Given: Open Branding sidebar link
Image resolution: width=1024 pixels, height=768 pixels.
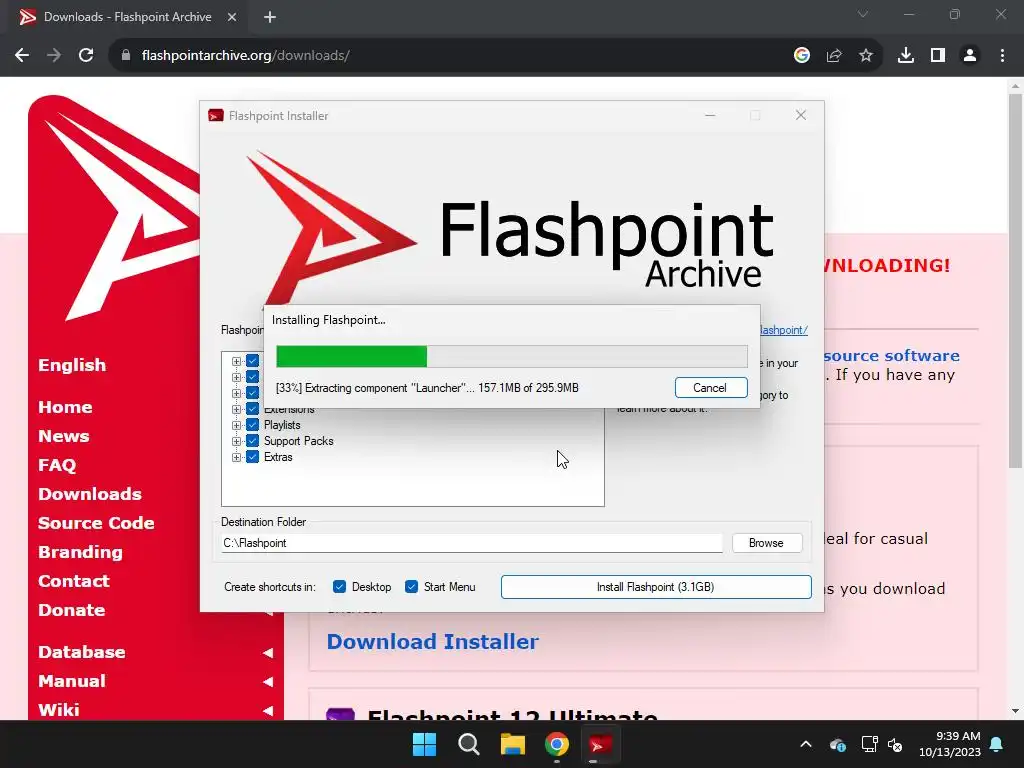Looking at the screenshot, I should coord(80,552).
